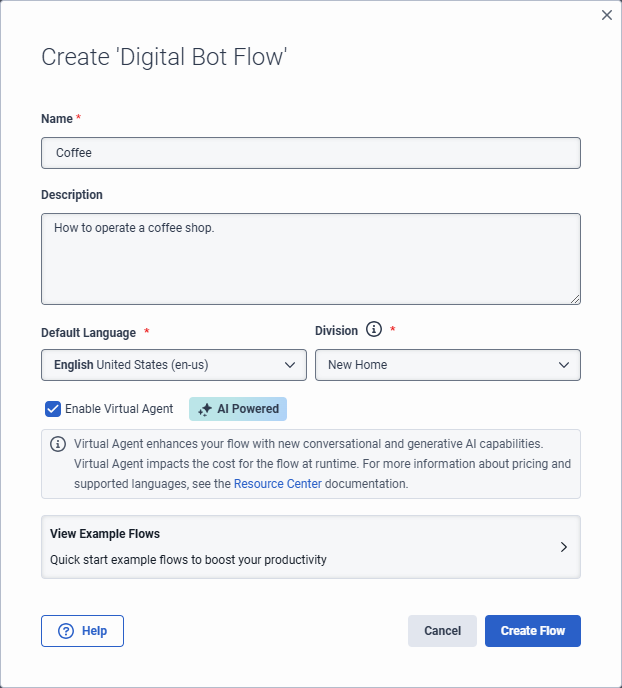Click the question mark icon in Help

point(66,631)
